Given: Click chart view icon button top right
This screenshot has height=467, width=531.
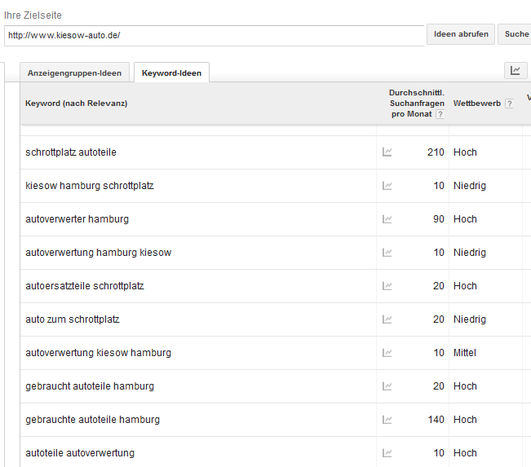Looking at the screenshot, I should 515,70.
